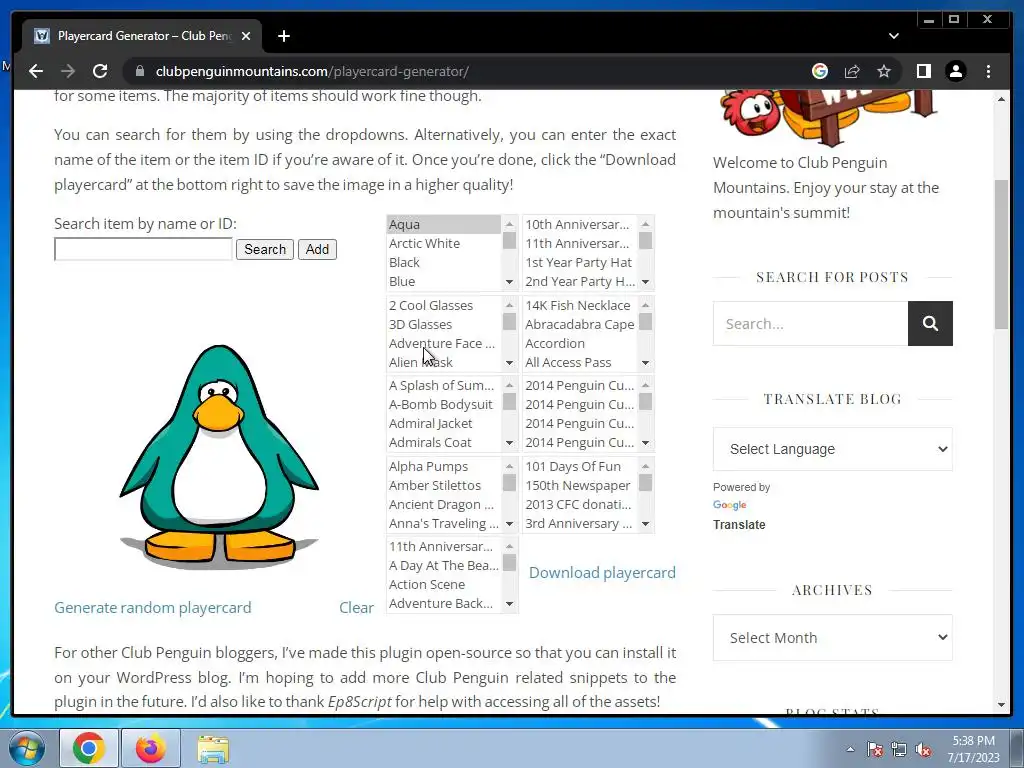1024x768 pixels.
Task: Select 14K Fish Necklace
Action: (x=579, y=305)
